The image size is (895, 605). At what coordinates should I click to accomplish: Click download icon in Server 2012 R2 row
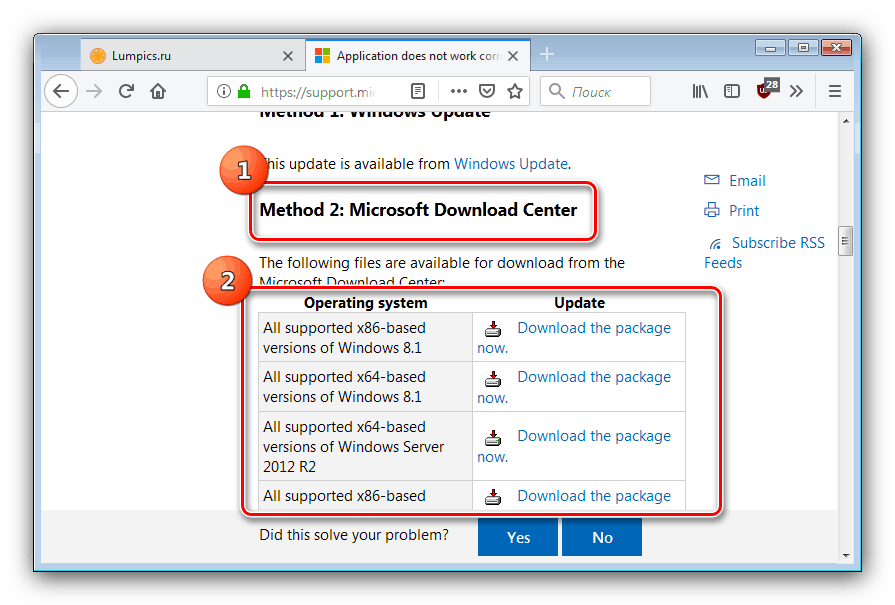pyautogui.click(x=493, y=438)
